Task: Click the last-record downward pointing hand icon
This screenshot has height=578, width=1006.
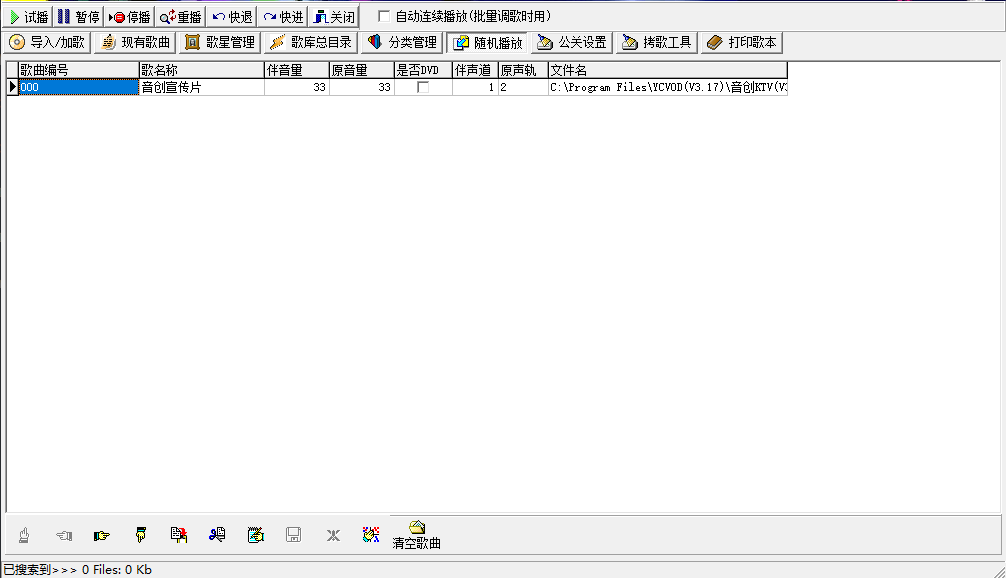Action: [x=141, y=535]
